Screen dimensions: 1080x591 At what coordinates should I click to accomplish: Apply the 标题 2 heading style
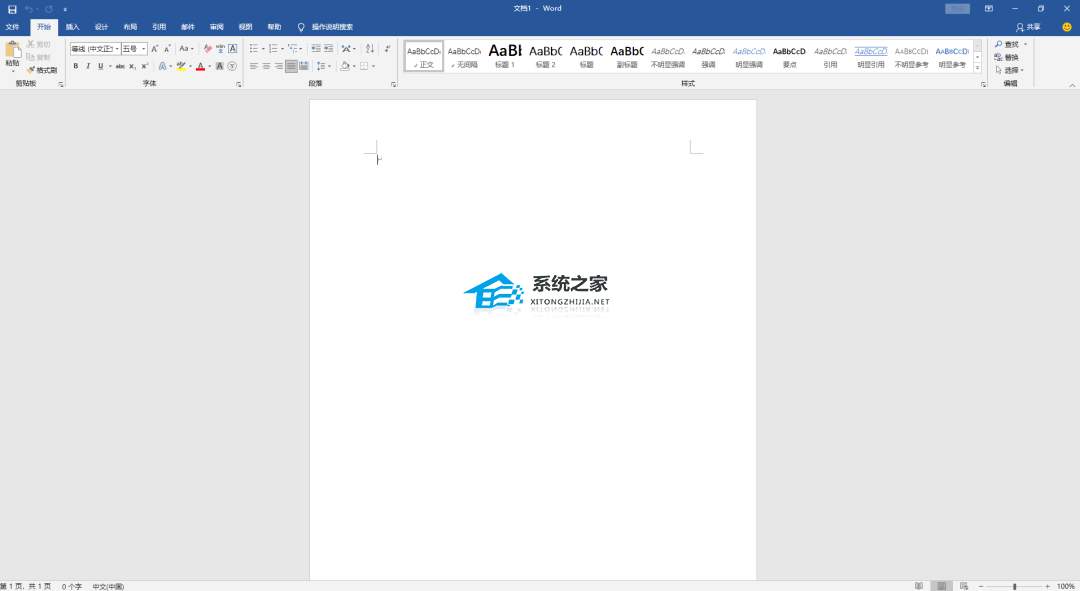[x=546, y=56]
